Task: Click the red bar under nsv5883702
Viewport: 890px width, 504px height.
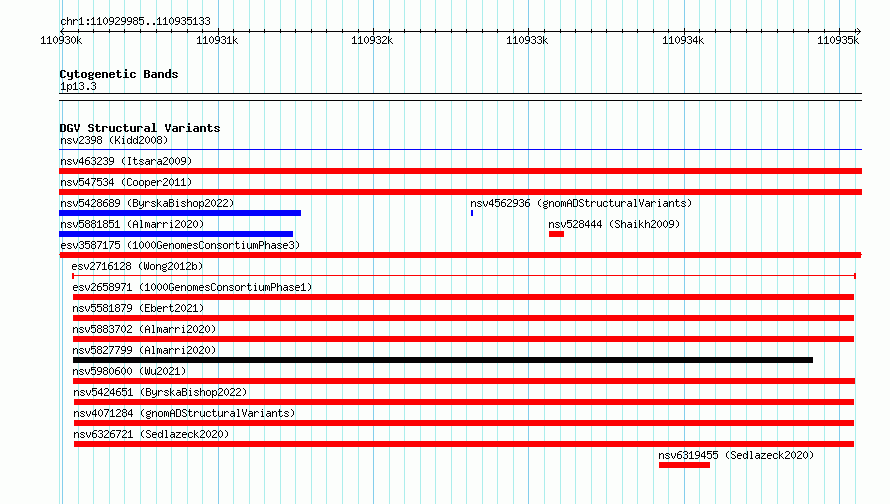Action: [x=463, y=339]
